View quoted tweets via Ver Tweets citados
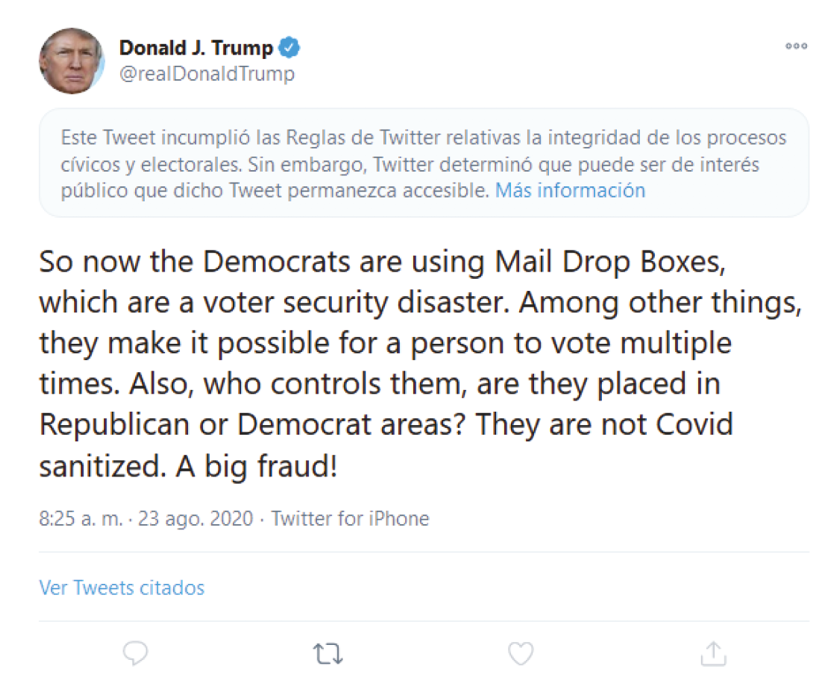 click(122, 588)
